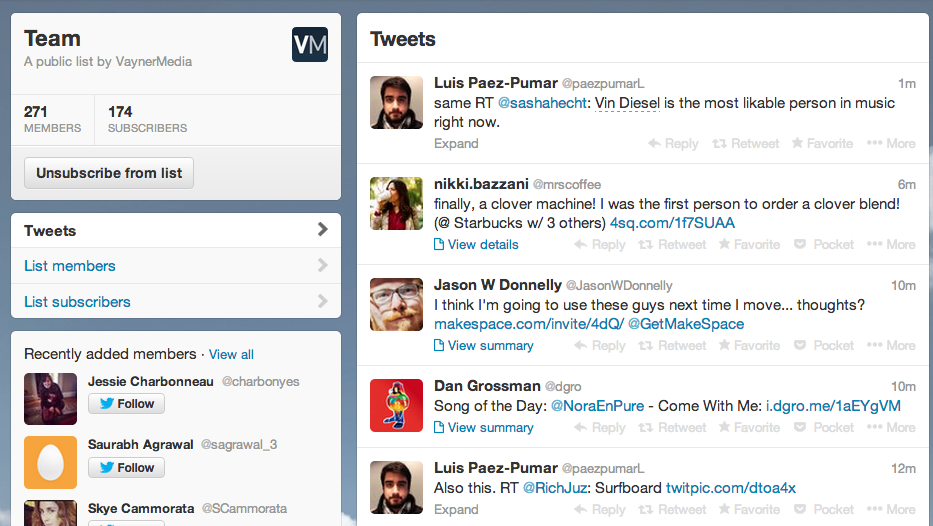Open Dan Grossman's profile picture
This screenshot has width=933, height=526.
pyautogui.click(x=396, y=405)
